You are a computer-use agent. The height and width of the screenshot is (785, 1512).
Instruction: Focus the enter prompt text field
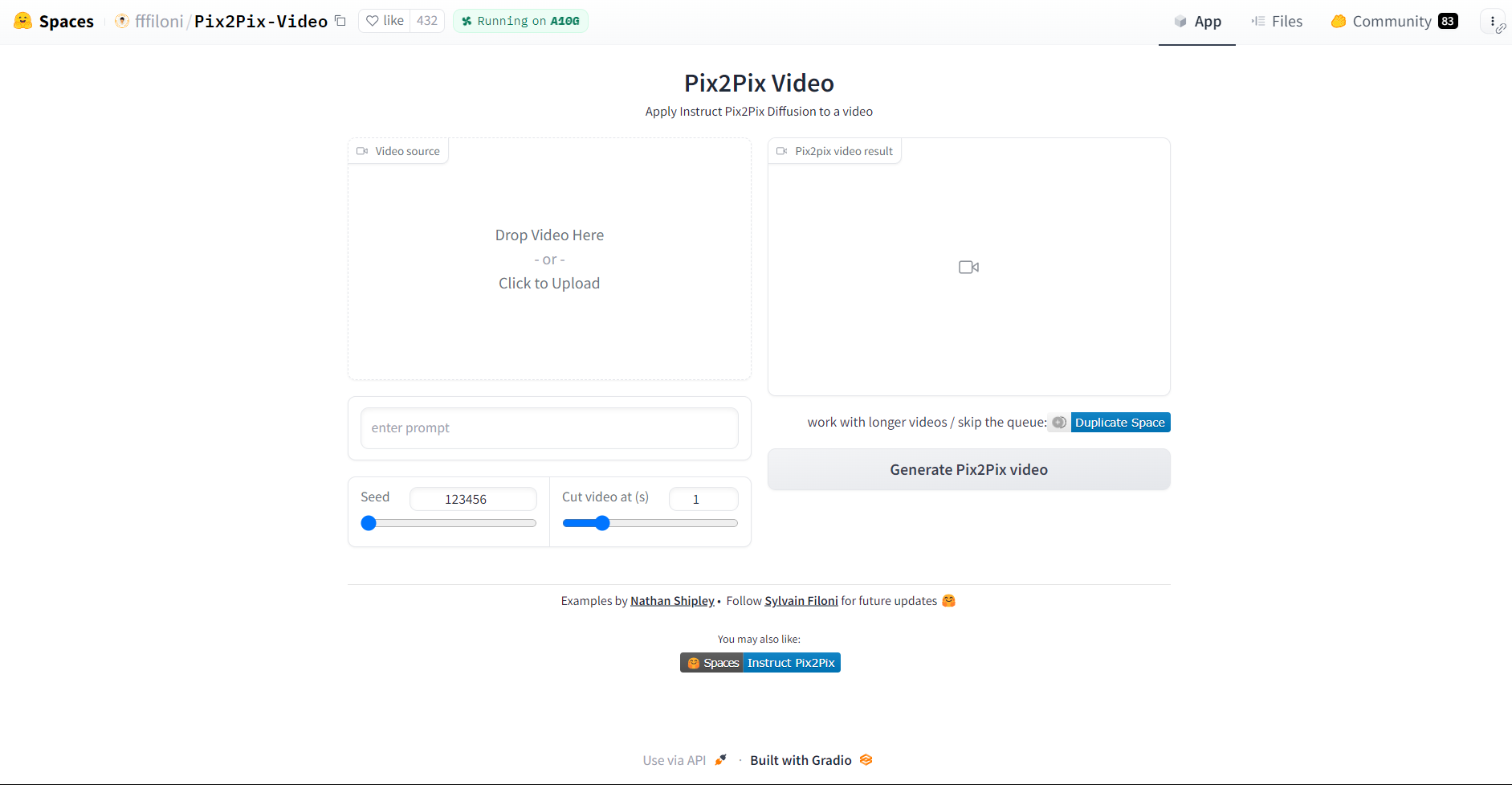(x=549, y=428)
